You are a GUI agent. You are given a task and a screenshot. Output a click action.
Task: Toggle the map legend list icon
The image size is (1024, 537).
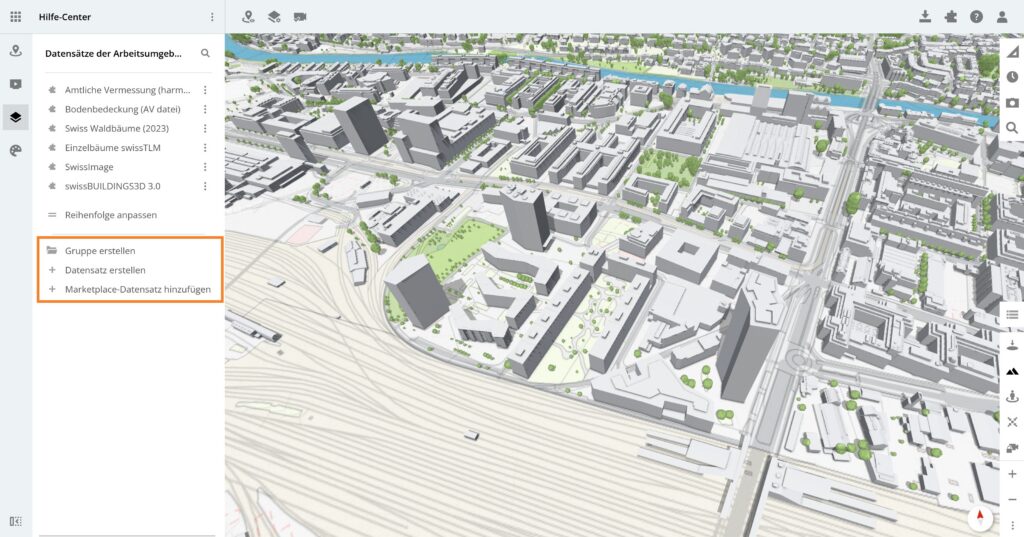tap(1012, 315)
